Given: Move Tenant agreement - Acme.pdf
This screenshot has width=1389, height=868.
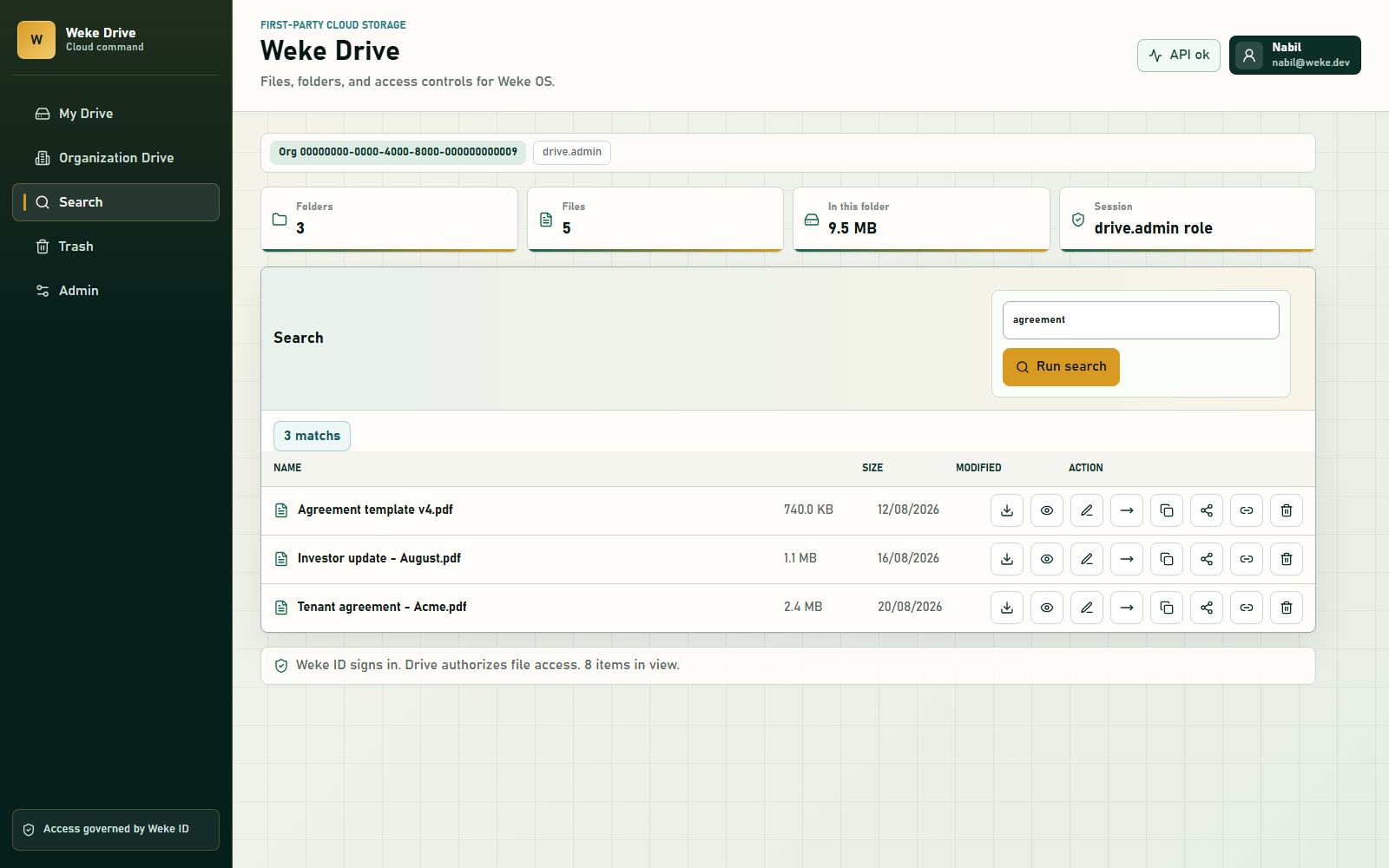Looking at the screenshot, I should coord(1127,608).
